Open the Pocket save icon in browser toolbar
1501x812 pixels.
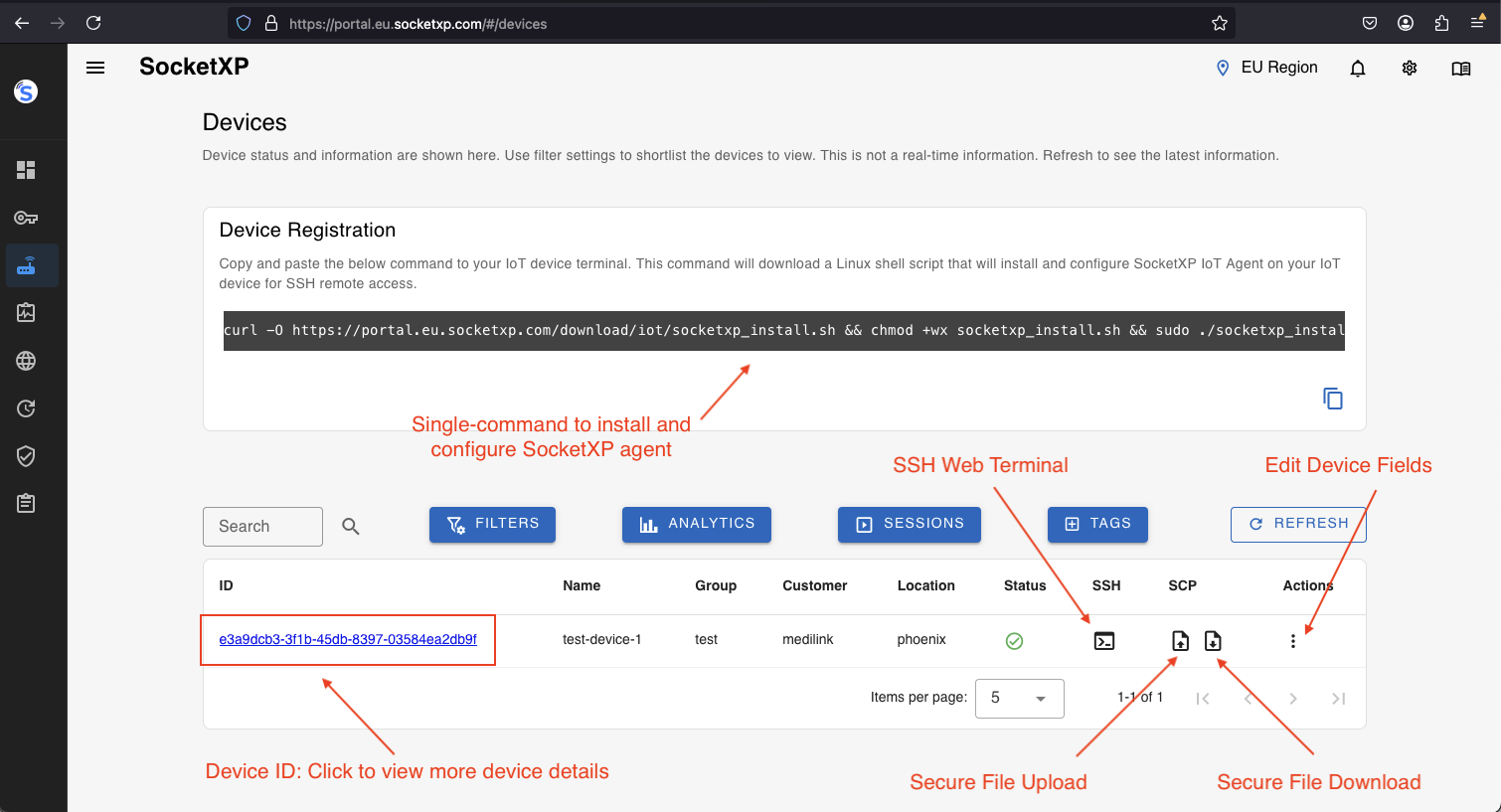1370,23
